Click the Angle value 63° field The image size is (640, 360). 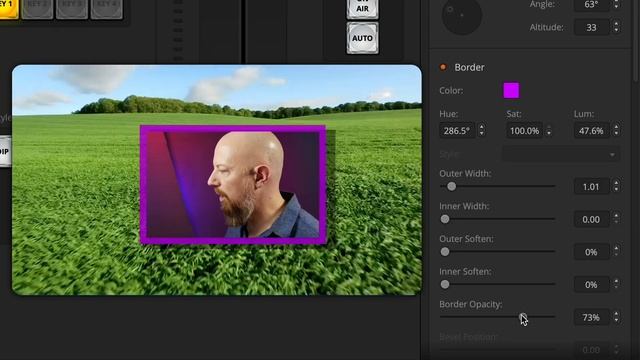coord(591,5)
